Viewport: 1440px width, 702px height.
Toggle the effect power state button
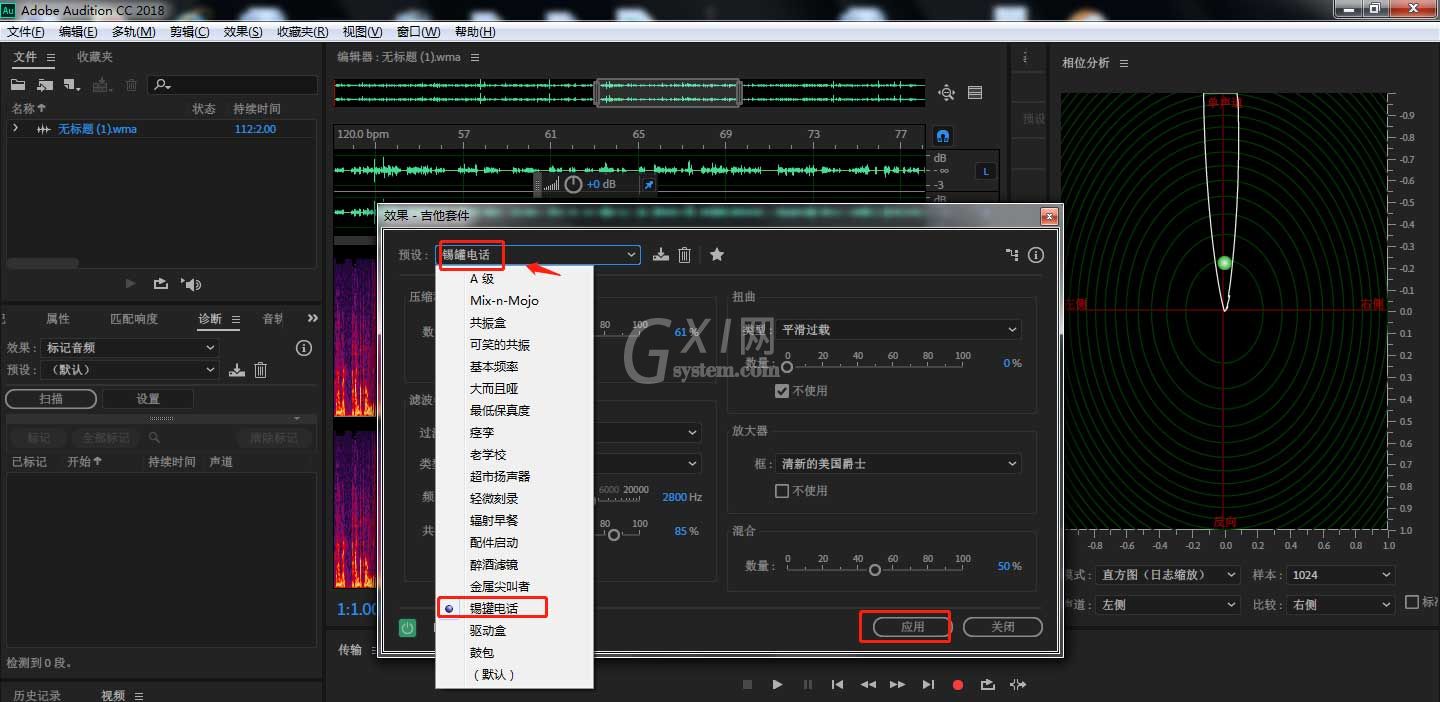pyautogui.click(x=408, y=628)
